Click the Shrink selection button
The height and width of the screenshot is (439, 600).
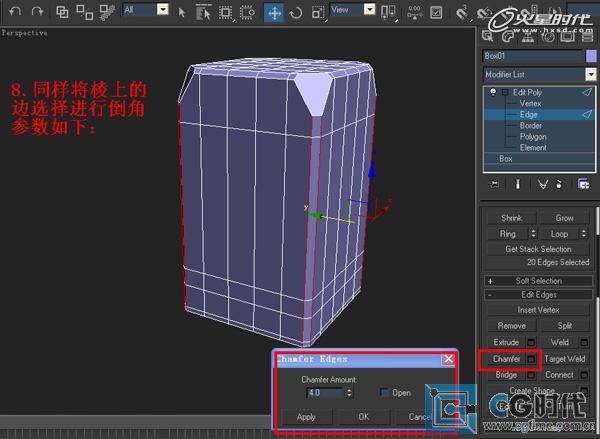pyautogui.click(x=512, y=218)
